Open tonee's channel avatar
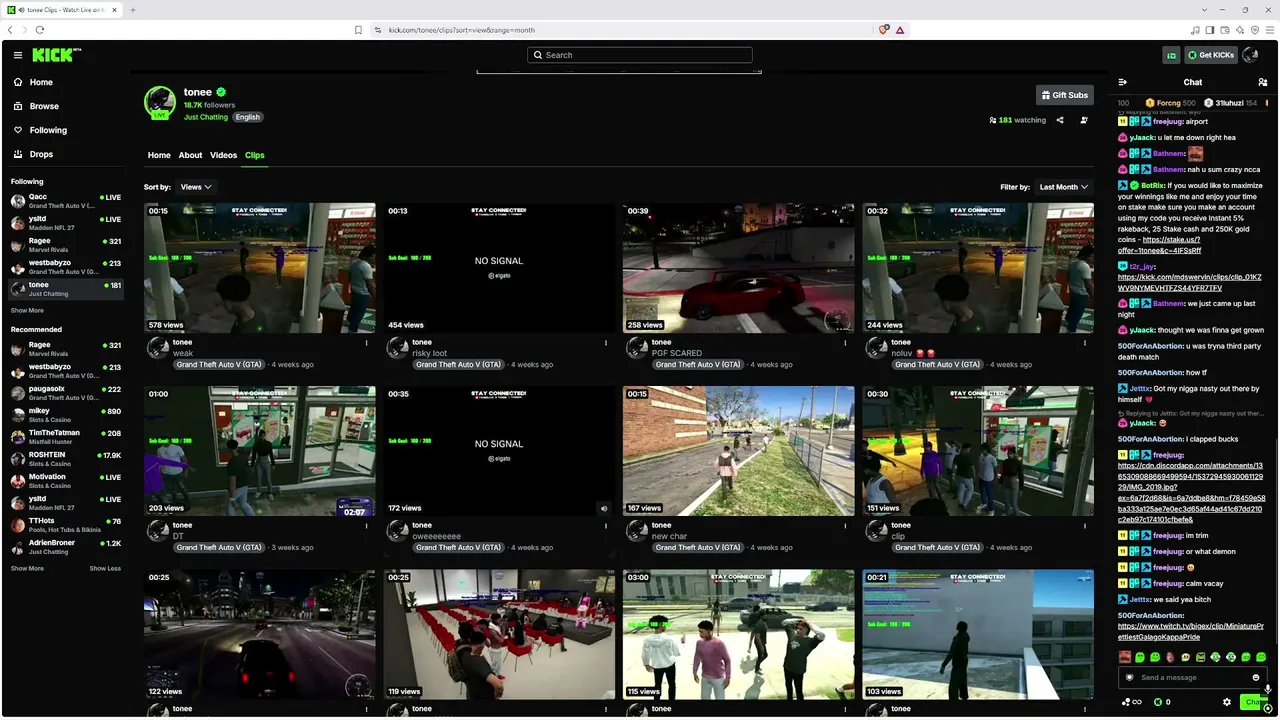 [160, 102]
